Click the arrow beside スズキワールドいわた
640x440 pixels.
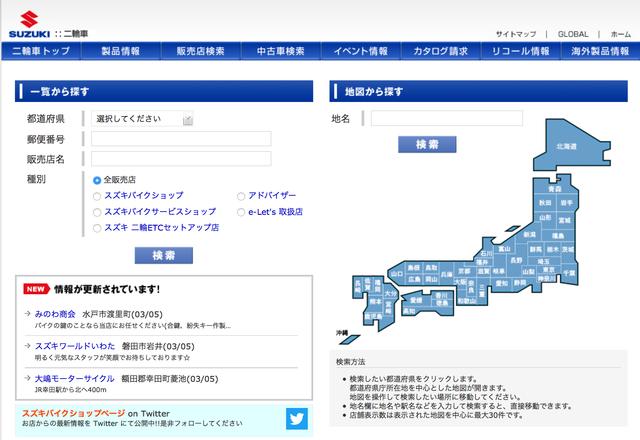tap(27, 346)
